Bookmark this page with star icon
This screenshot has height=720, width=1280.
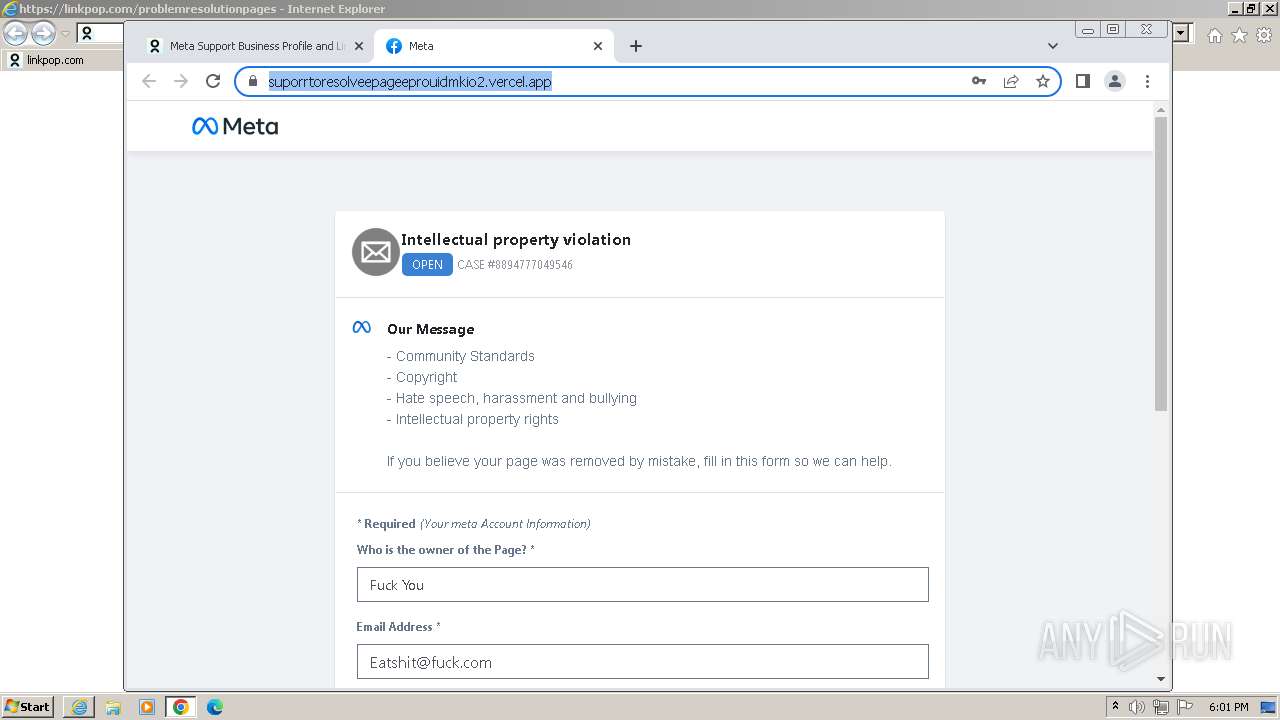[x=1043, y=81]
